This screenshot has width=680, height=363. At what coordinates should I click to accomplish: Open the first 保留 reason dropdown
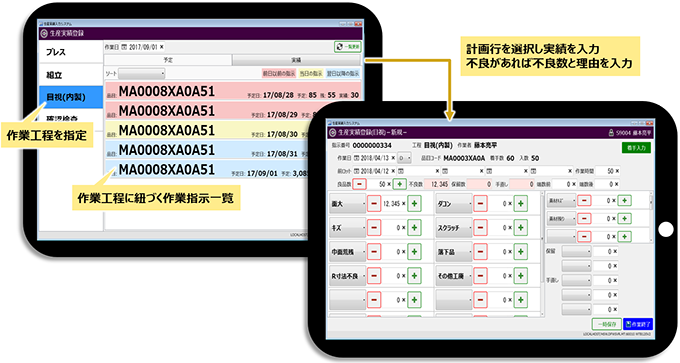(x=576, y=252)
